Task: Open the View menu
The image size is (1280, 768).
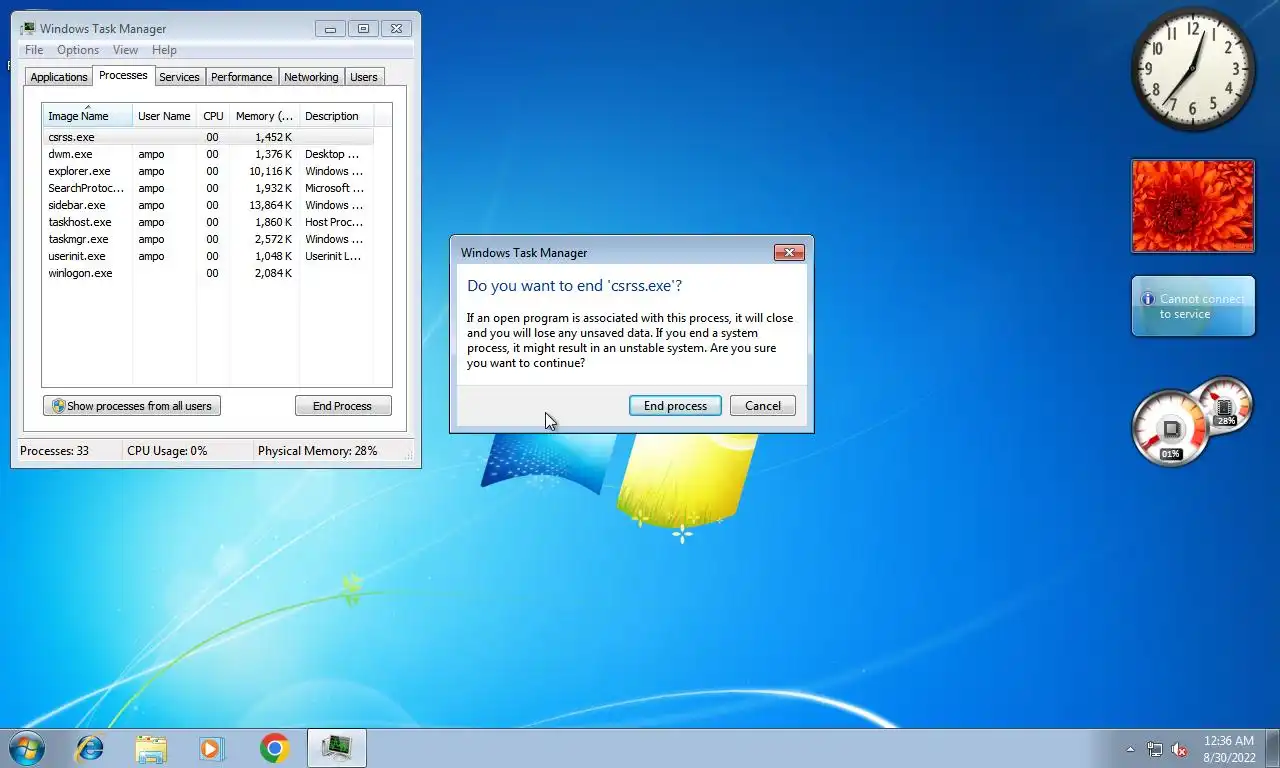Action: click(x=125, y=50)
